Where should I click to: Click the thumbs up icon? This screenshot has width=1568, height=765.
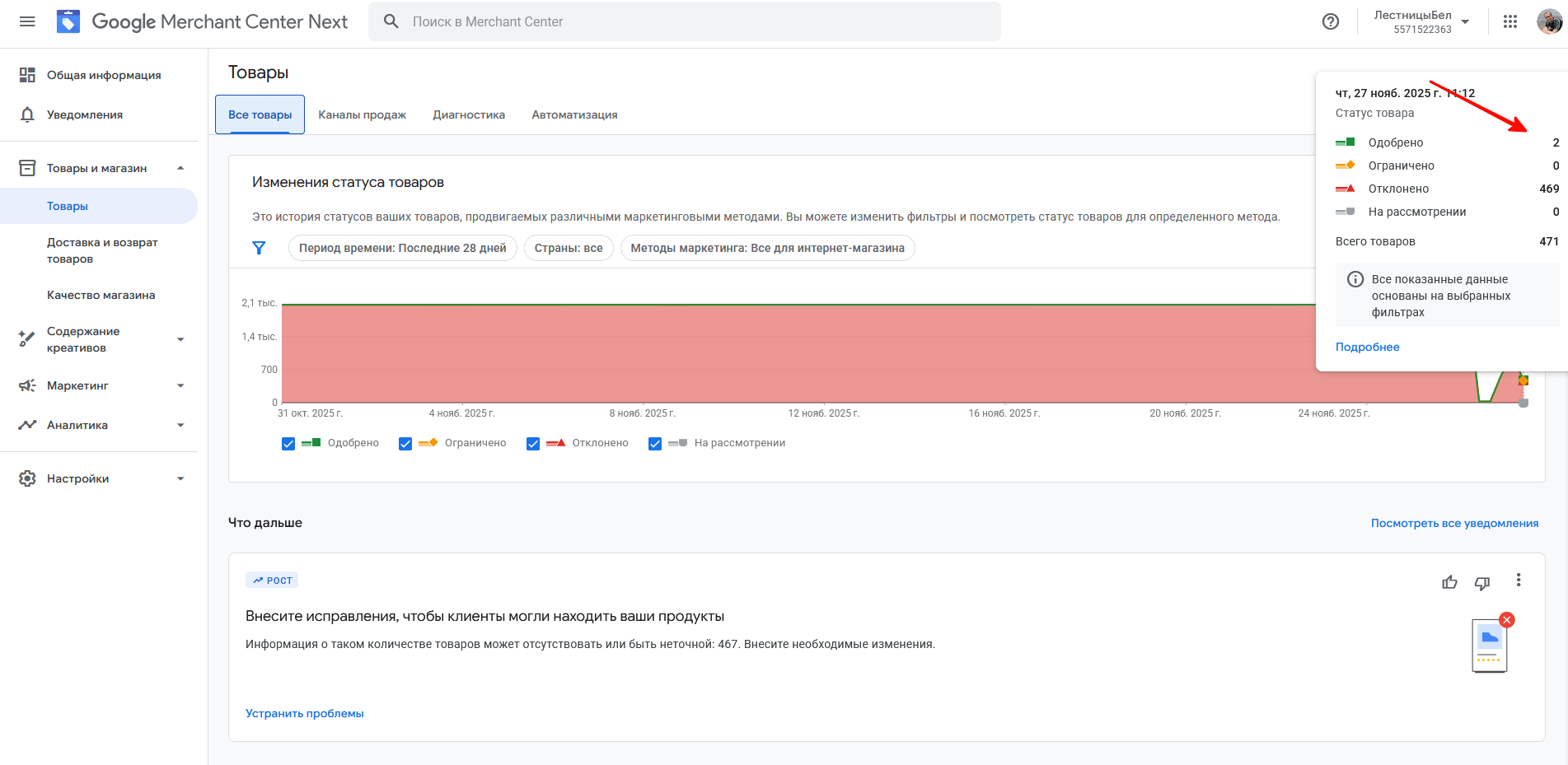pyautogui.click(x=1449, y=583)
